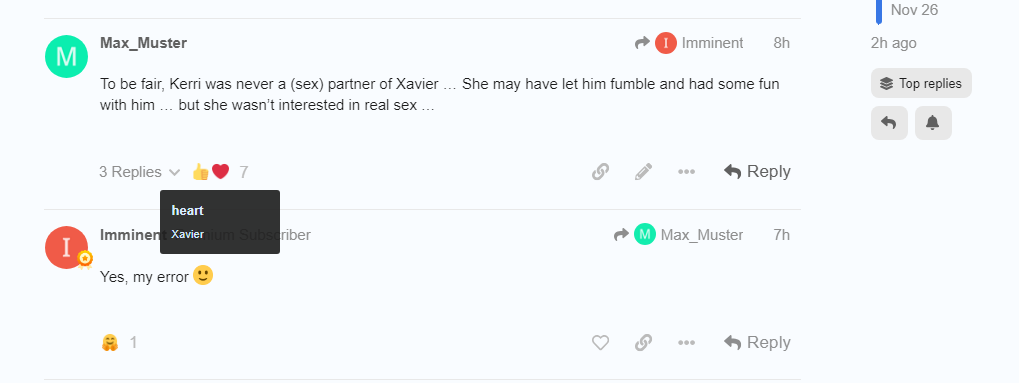This screenshot has width=1019, height=383.
Task: Like Imminent's reply with heart outline
Action: (x=600, y=343)
